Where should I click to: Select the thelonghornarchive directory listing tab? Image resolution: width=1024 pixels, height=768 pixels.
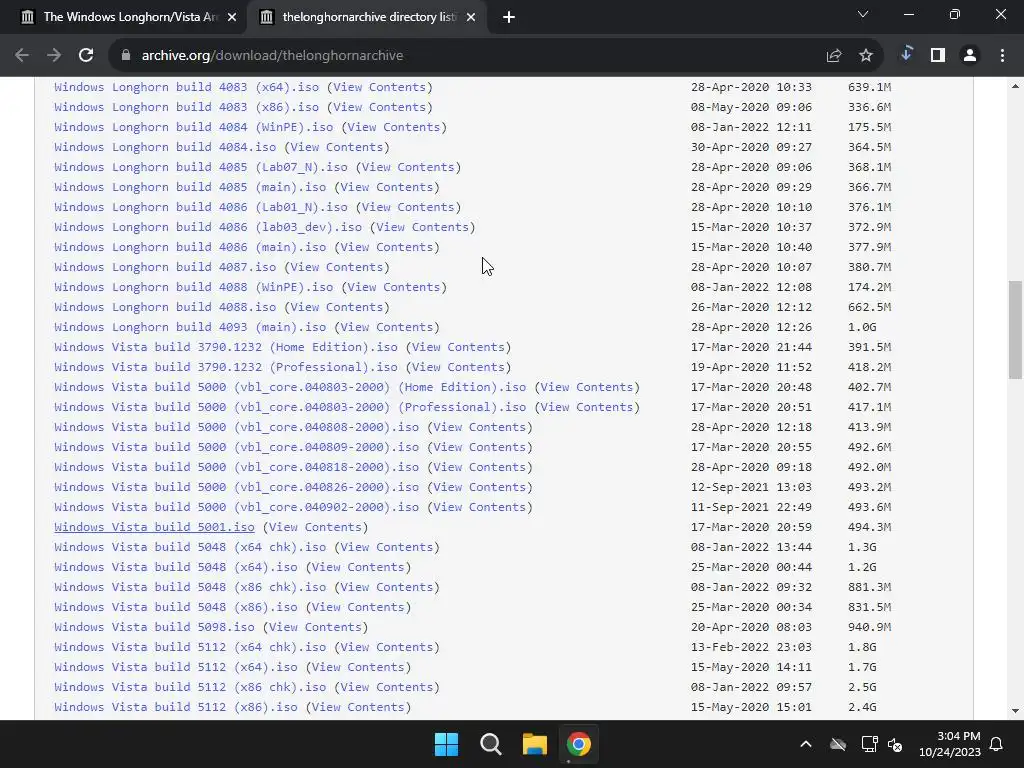point(368,17)
